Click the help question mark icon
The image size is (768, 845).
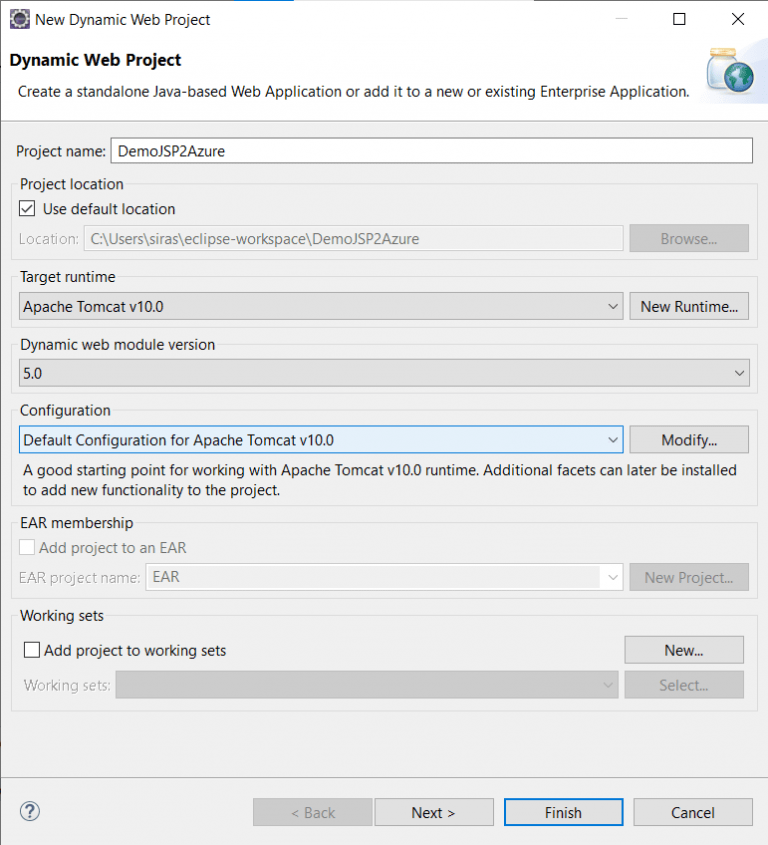[x=29, y=811]
